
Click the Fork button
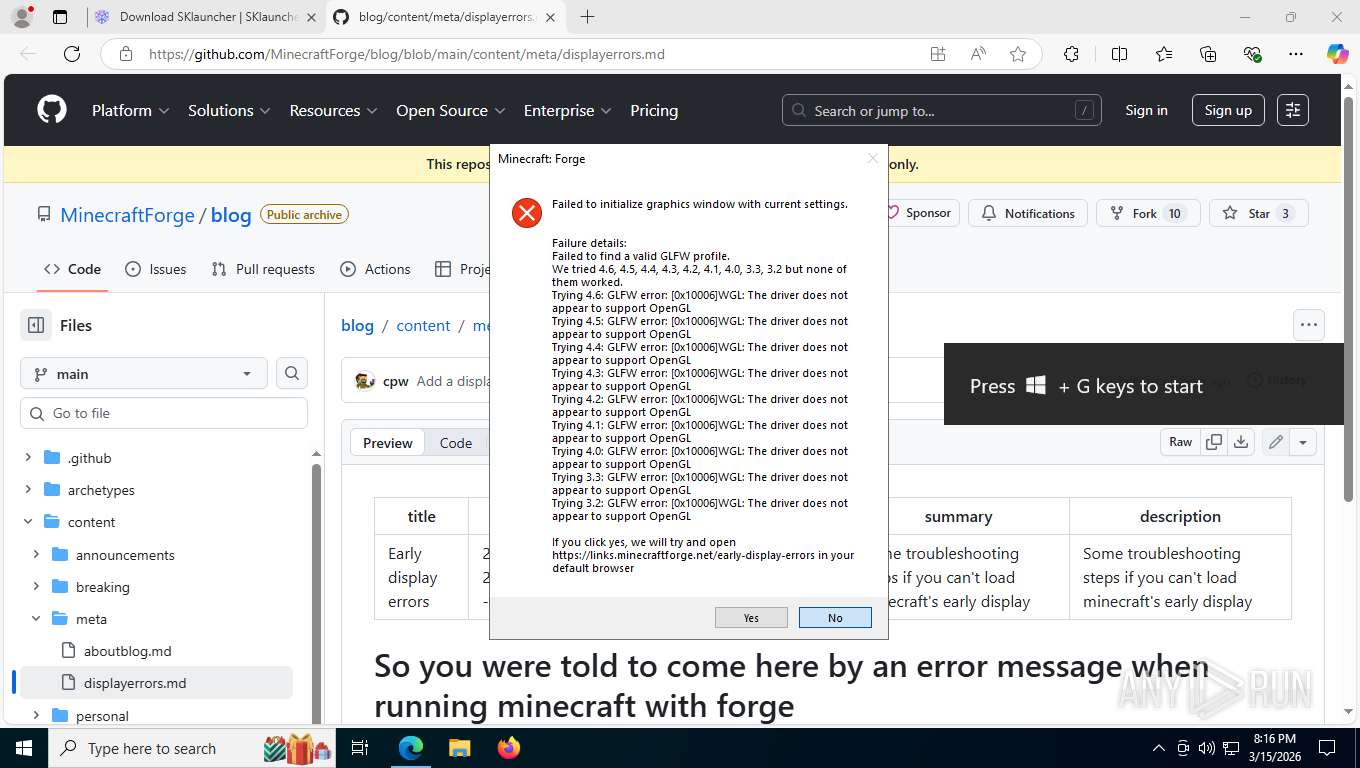(1150, 213)
